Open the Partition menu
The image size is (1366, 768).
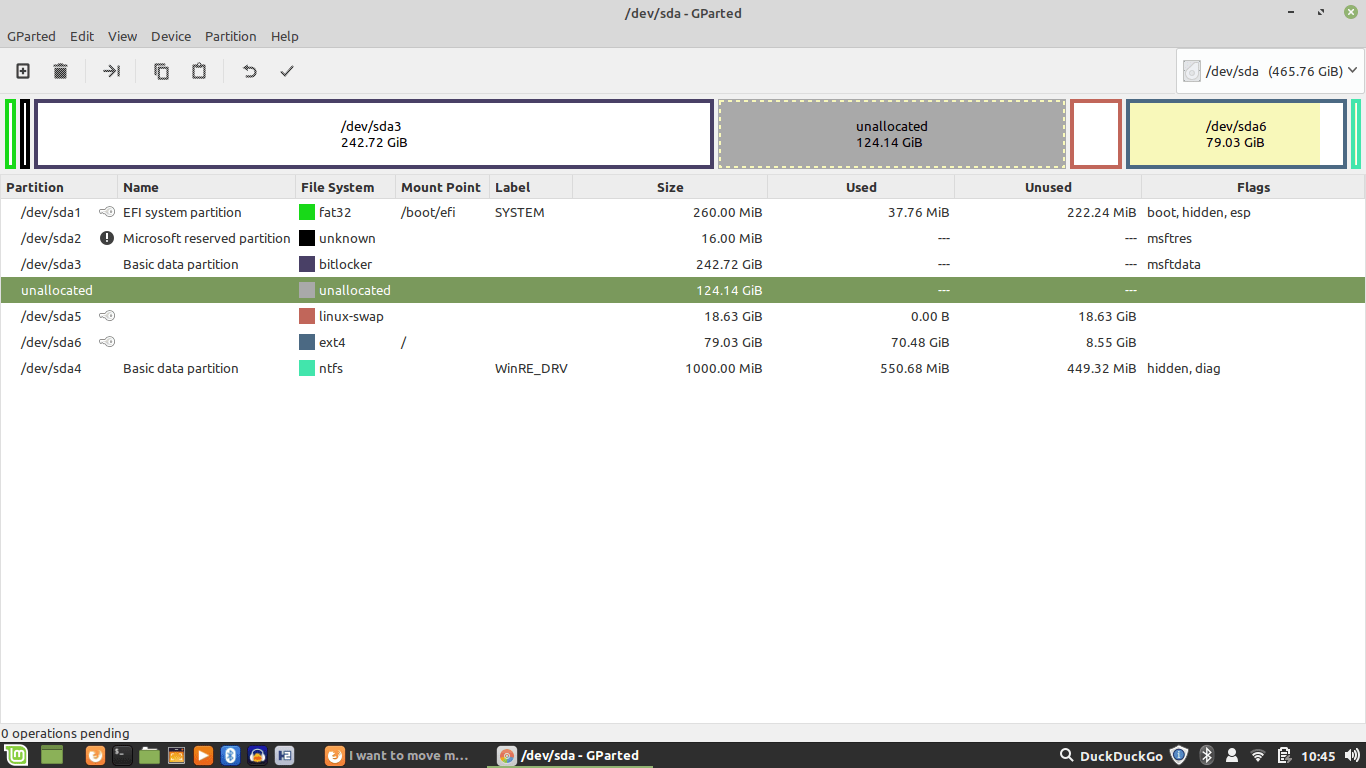231,36
